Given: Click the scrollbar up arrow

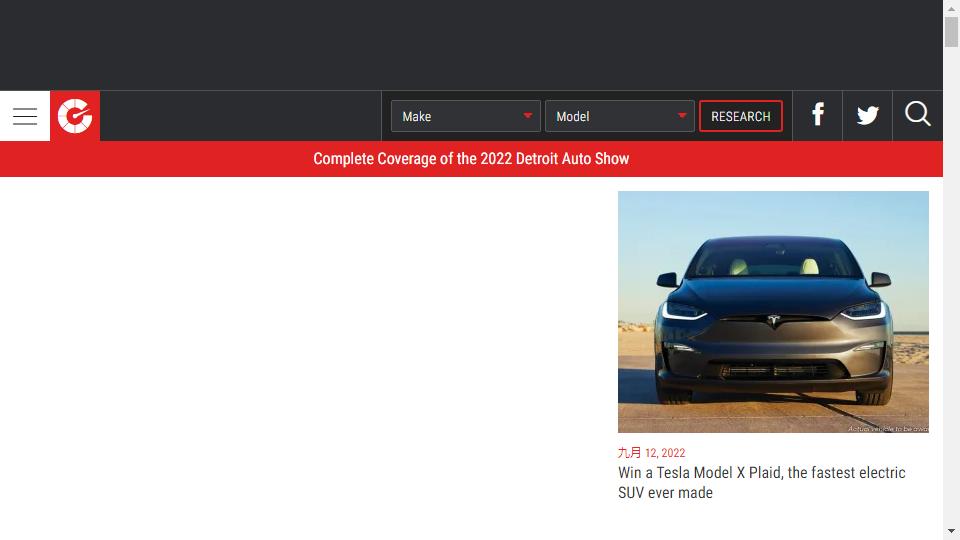Looking at the screenshot, I should (951, 8).
